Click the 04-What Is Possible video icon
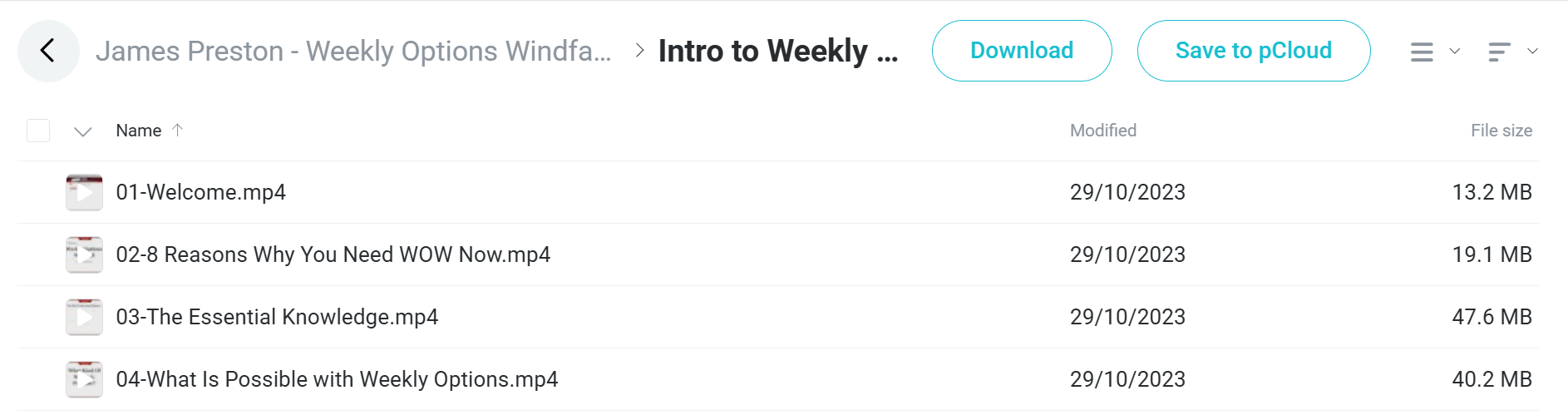The width and height of the screenshot is (1568, 415). click(84, 379)
